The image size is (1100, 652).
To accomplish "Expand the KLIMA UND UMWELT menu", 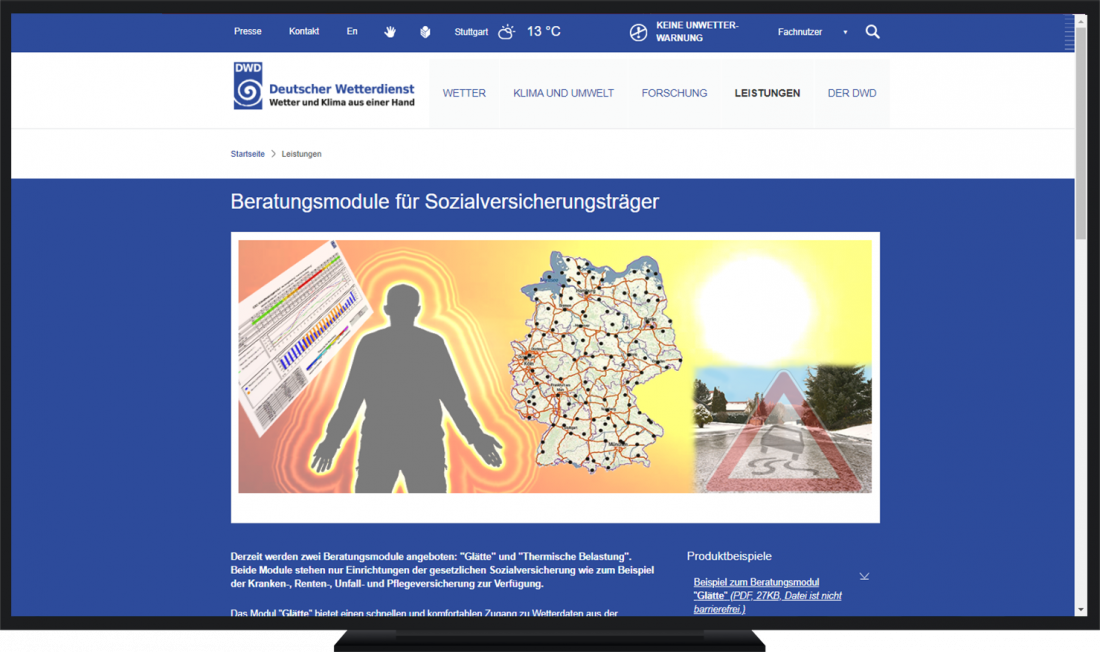I will [563, 92].
